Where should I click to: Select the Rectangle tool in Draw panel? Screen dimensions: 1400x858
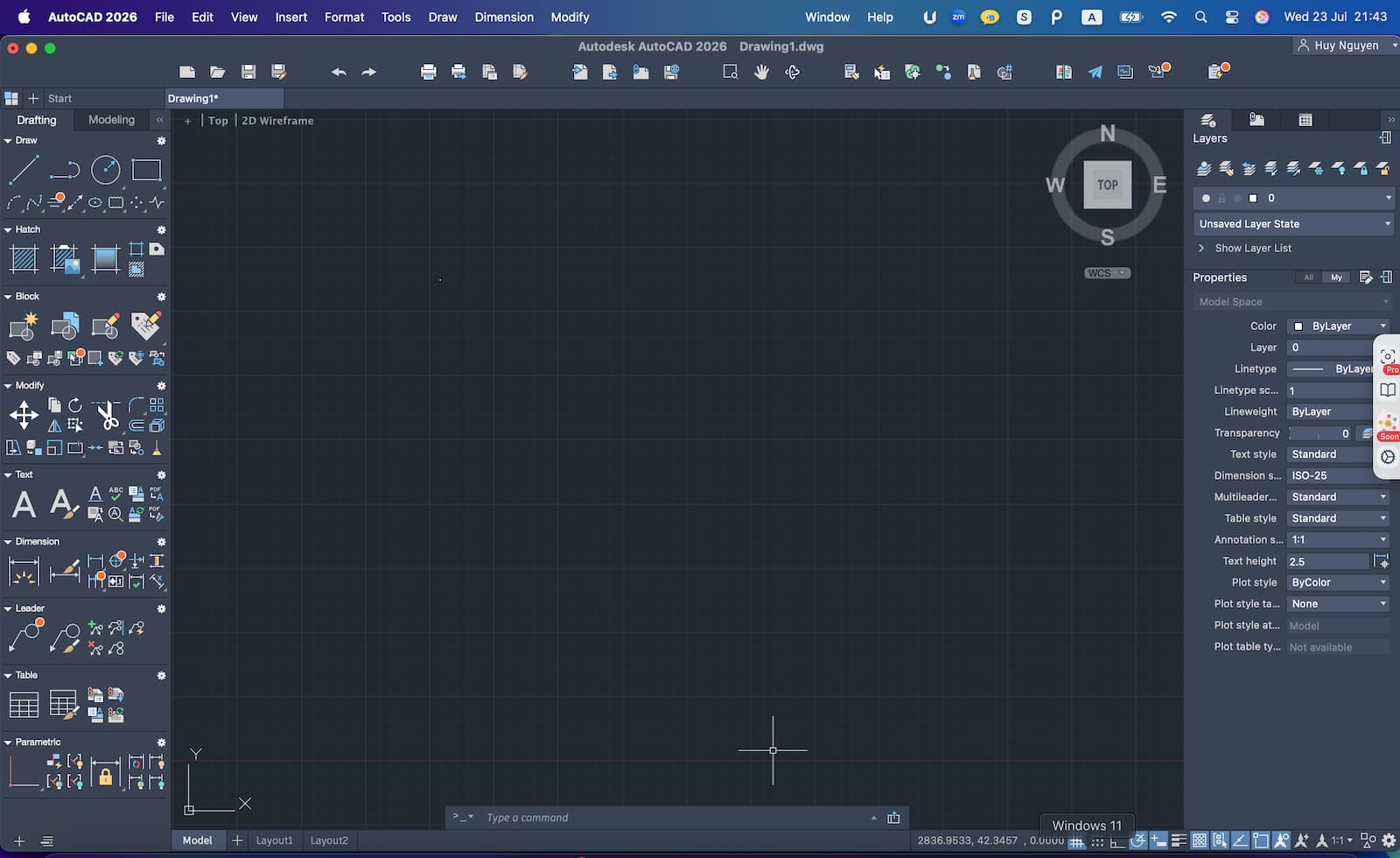coord(146,170)
